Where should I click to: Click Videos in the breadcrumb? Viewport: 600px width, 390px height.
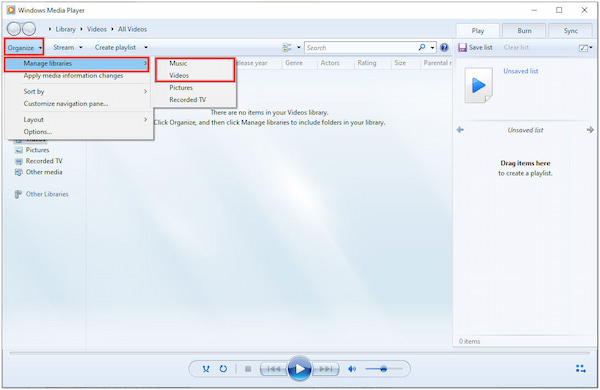pos(97,29)
